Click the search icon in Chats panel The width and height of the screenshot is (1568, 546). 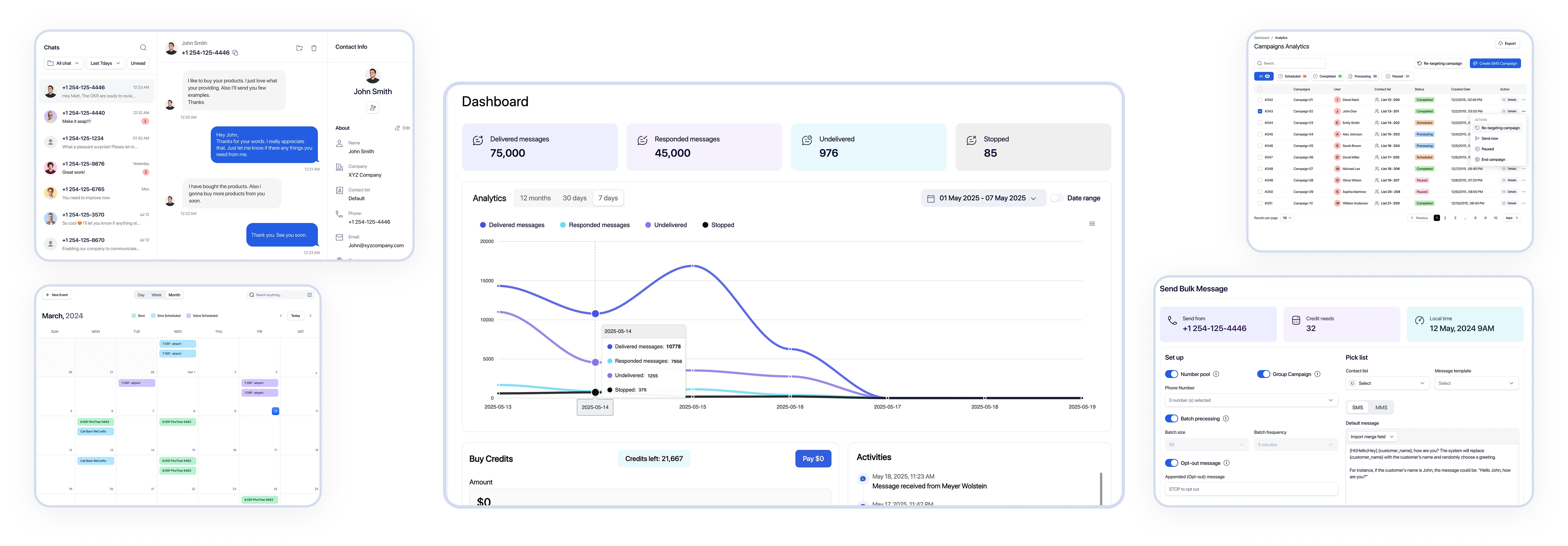pyautogui.click(x=143, y=48)
